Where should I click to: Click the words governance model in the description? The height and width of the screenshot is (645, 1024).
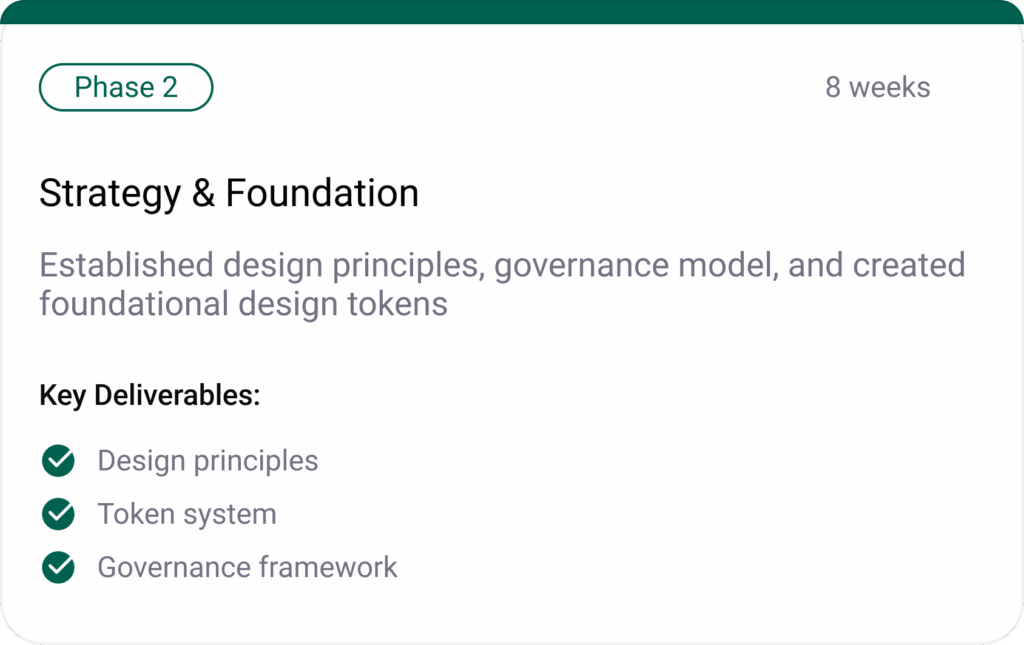(637, 266)
